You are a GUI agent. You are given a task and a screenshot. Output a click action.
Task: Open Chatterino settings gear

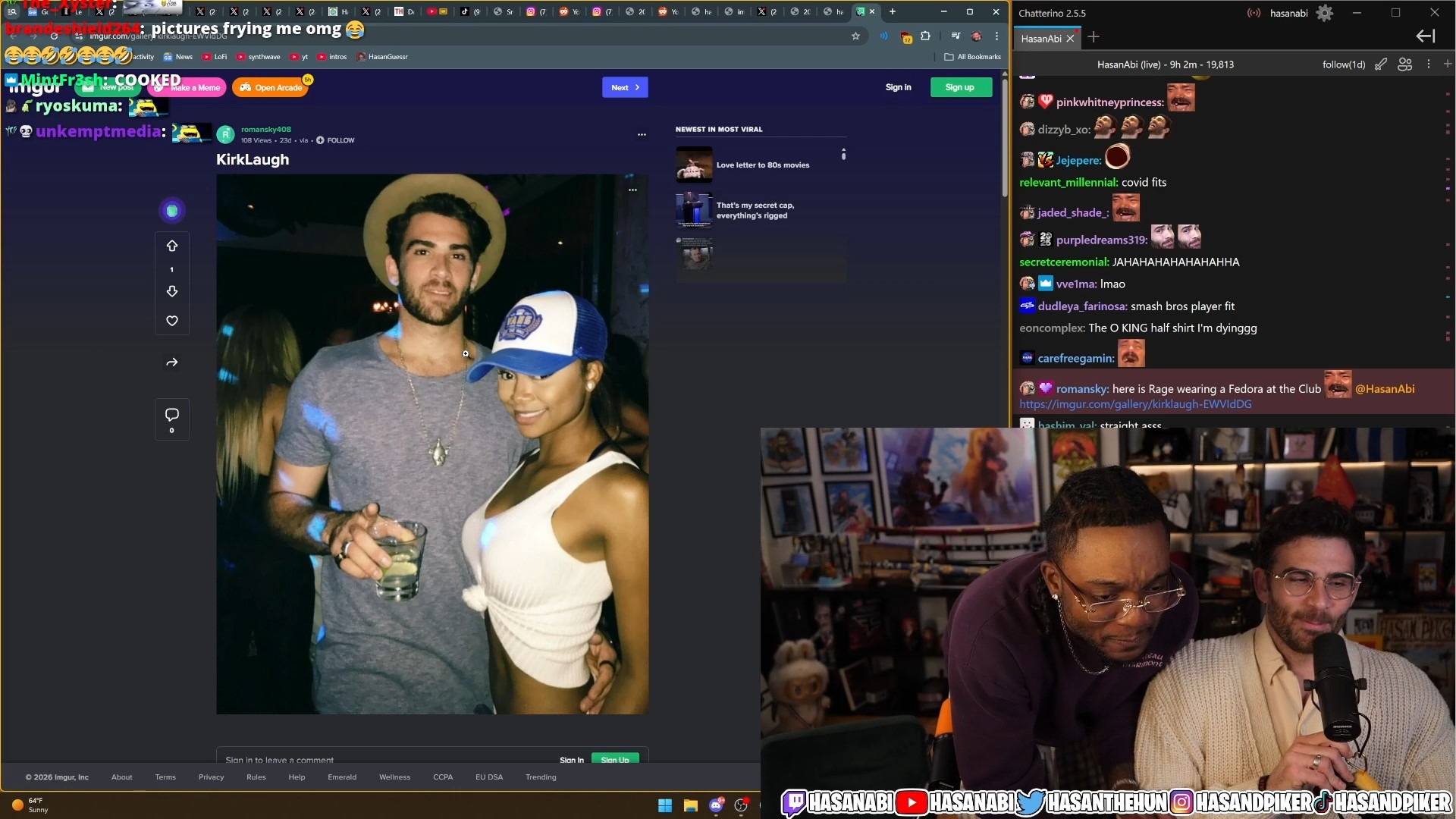coord(1324,13)
